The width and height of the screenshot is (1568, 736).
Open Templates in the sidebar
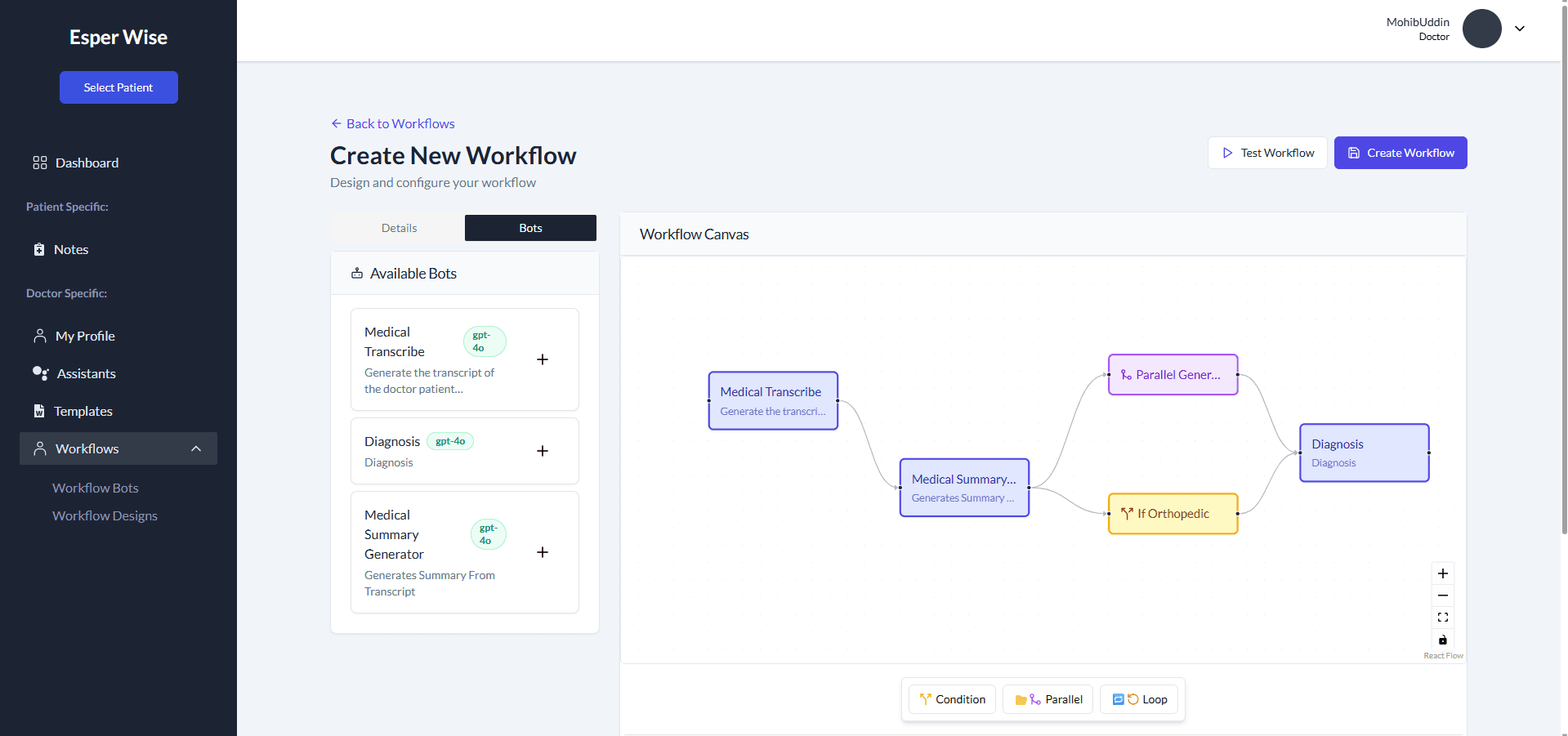[x=83, y=411]
